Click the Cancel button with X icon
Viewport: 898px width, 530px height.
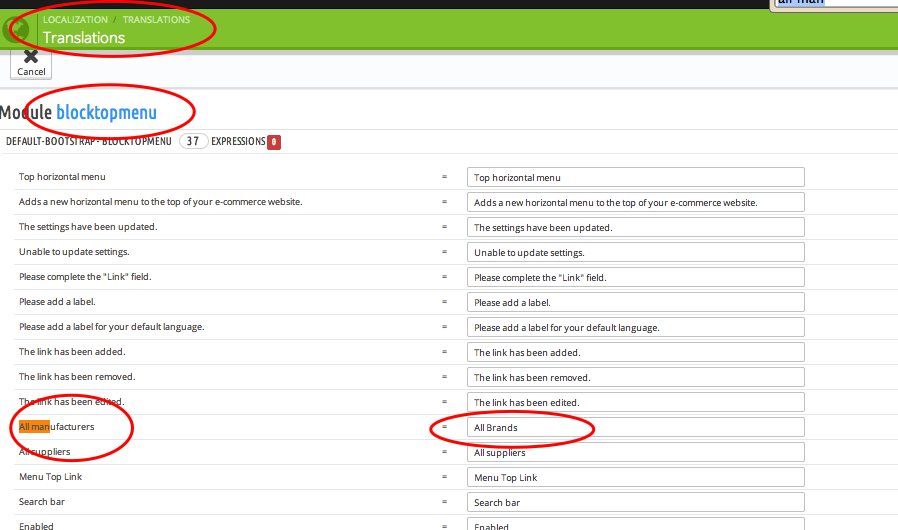pyautogui.click(x=31, y=64)
